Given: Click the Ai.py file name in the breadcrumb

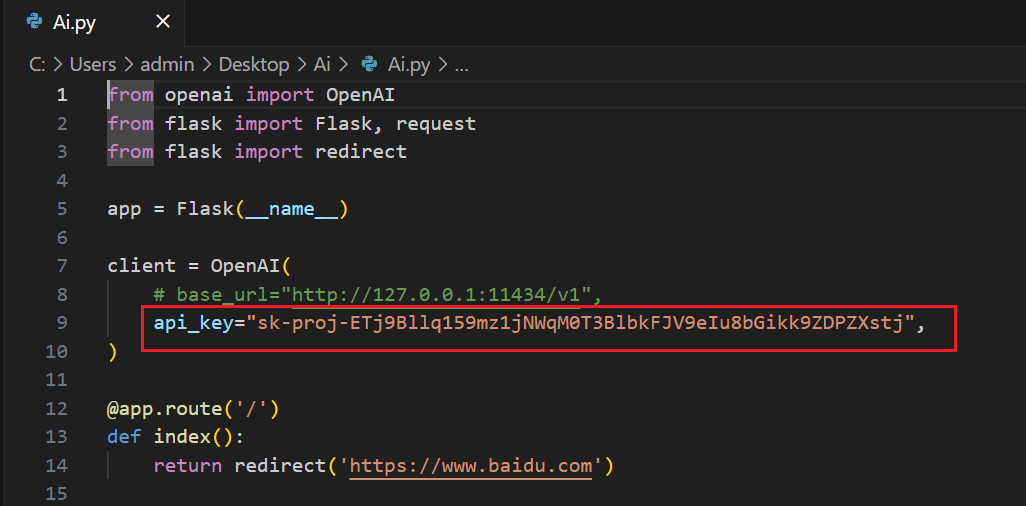Looking at the screenshot, I should tap(409, 64).
